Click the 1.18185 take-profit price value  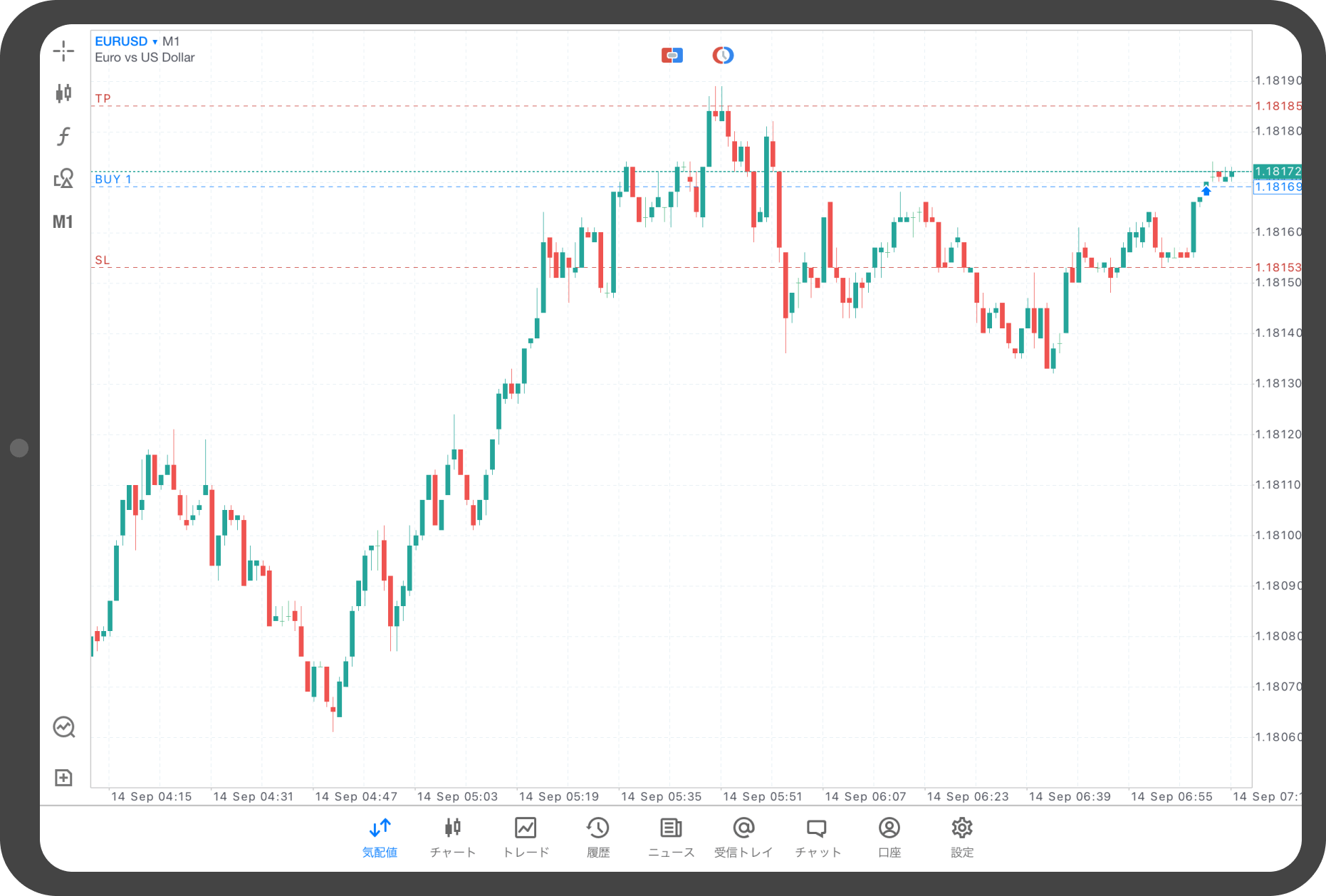click(x=1278, y=105)
